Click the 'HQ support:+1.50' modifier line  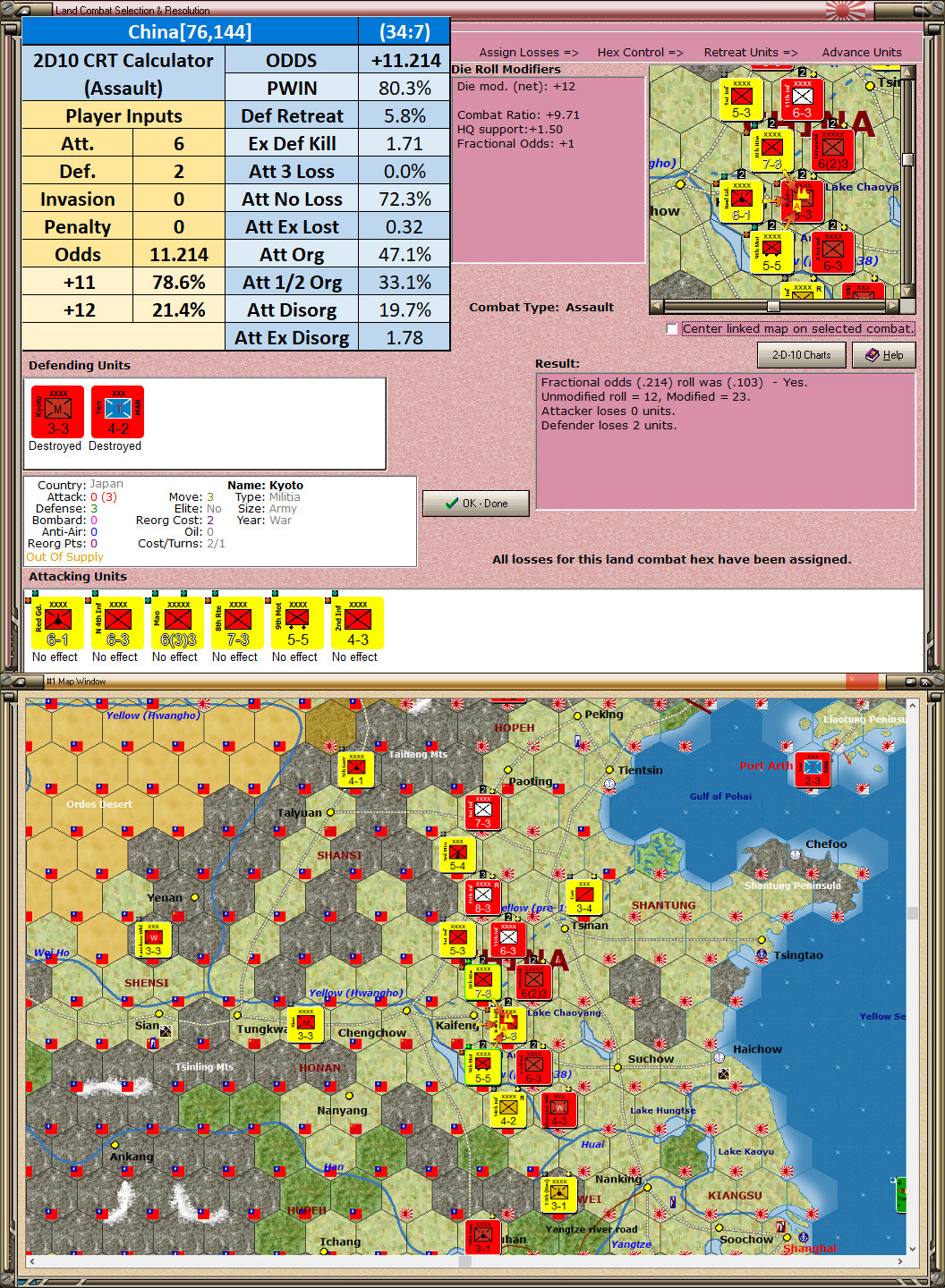click(510, 129)
